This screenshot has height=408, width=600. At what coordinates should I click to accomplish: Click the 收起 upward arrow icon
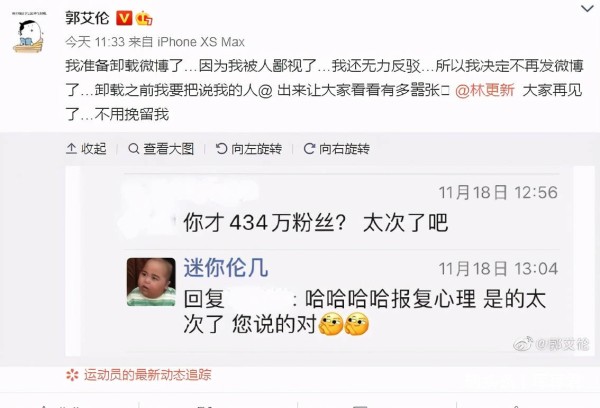click(x=71, y=149)
